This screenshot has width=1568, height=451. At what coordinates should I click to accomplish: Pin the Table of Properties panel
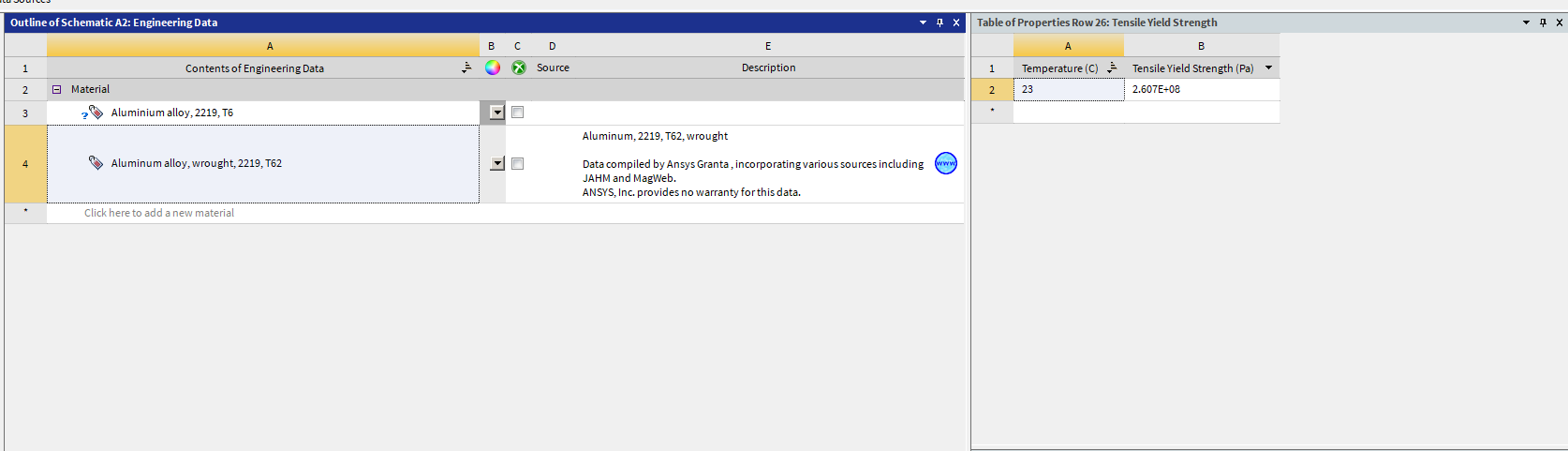(1543, 23)
